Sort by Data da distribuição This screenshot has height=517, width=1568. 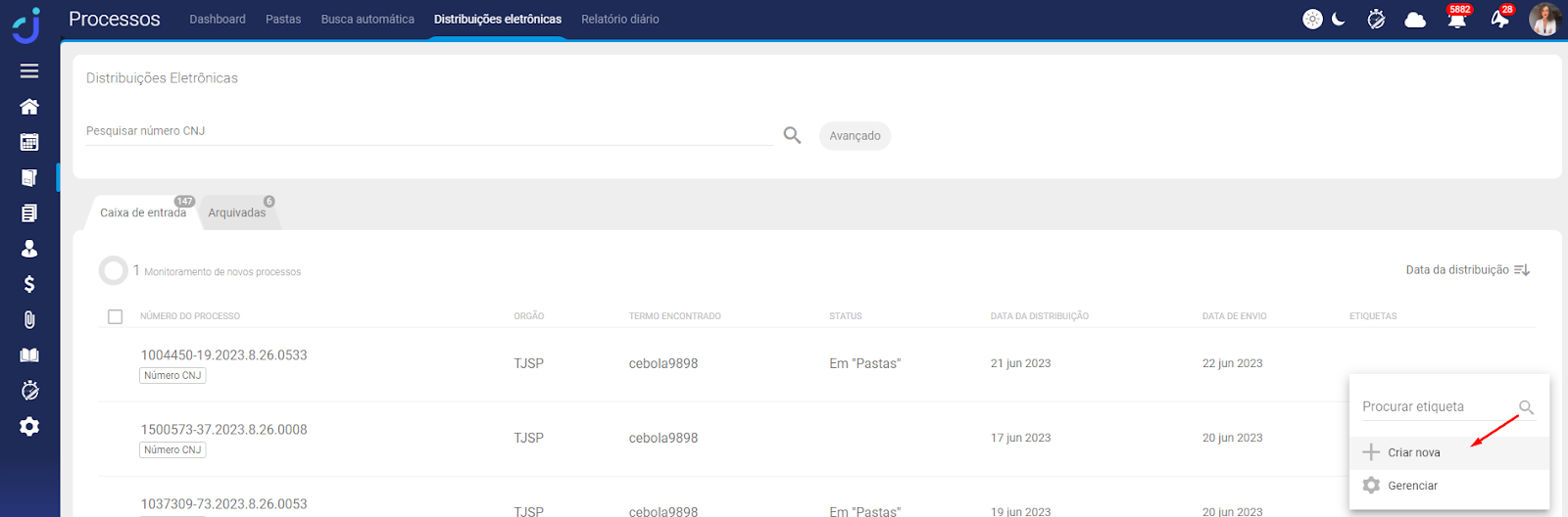coord(1467,270)
